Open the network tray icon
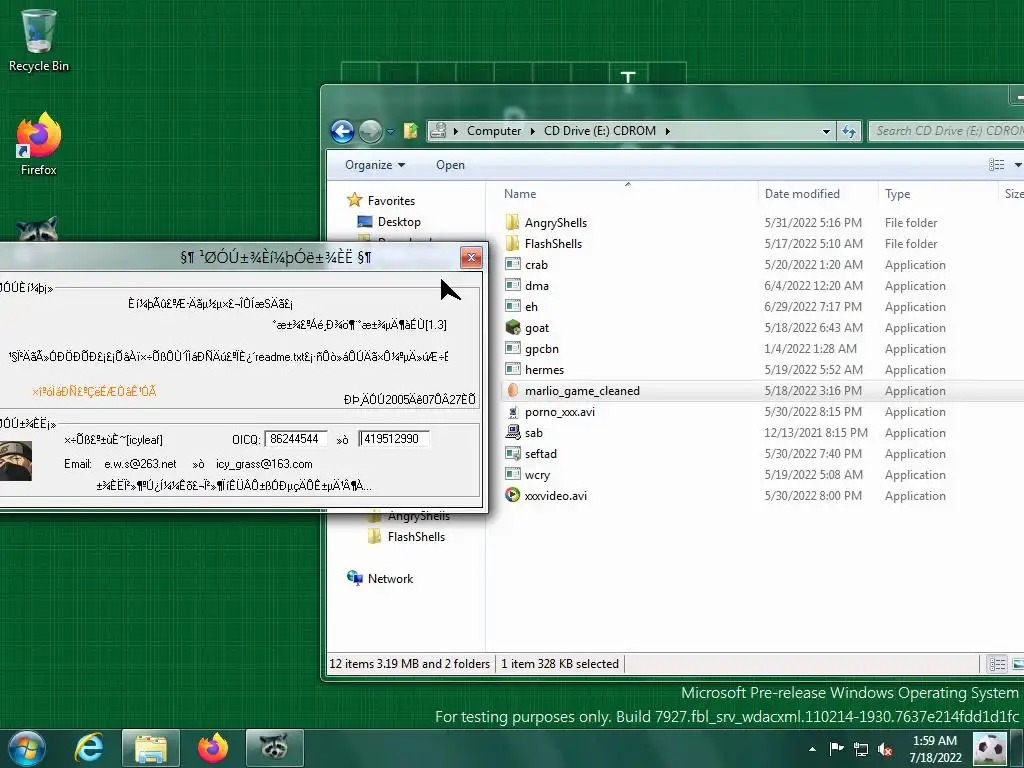Image resolution: width=1024 pixels, height=768 pixels. pos(861,749)
